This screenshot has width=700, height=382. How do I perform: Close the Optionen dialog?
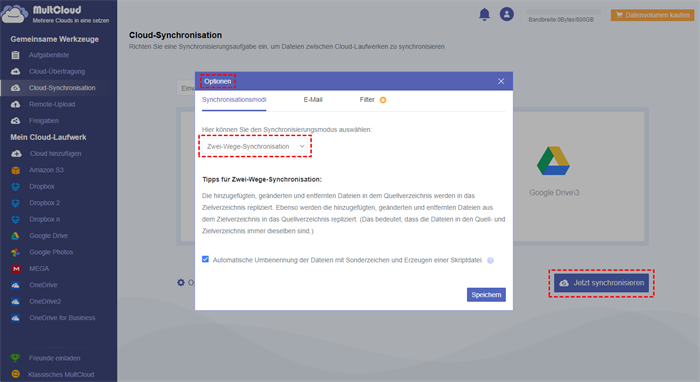point(501,81)
